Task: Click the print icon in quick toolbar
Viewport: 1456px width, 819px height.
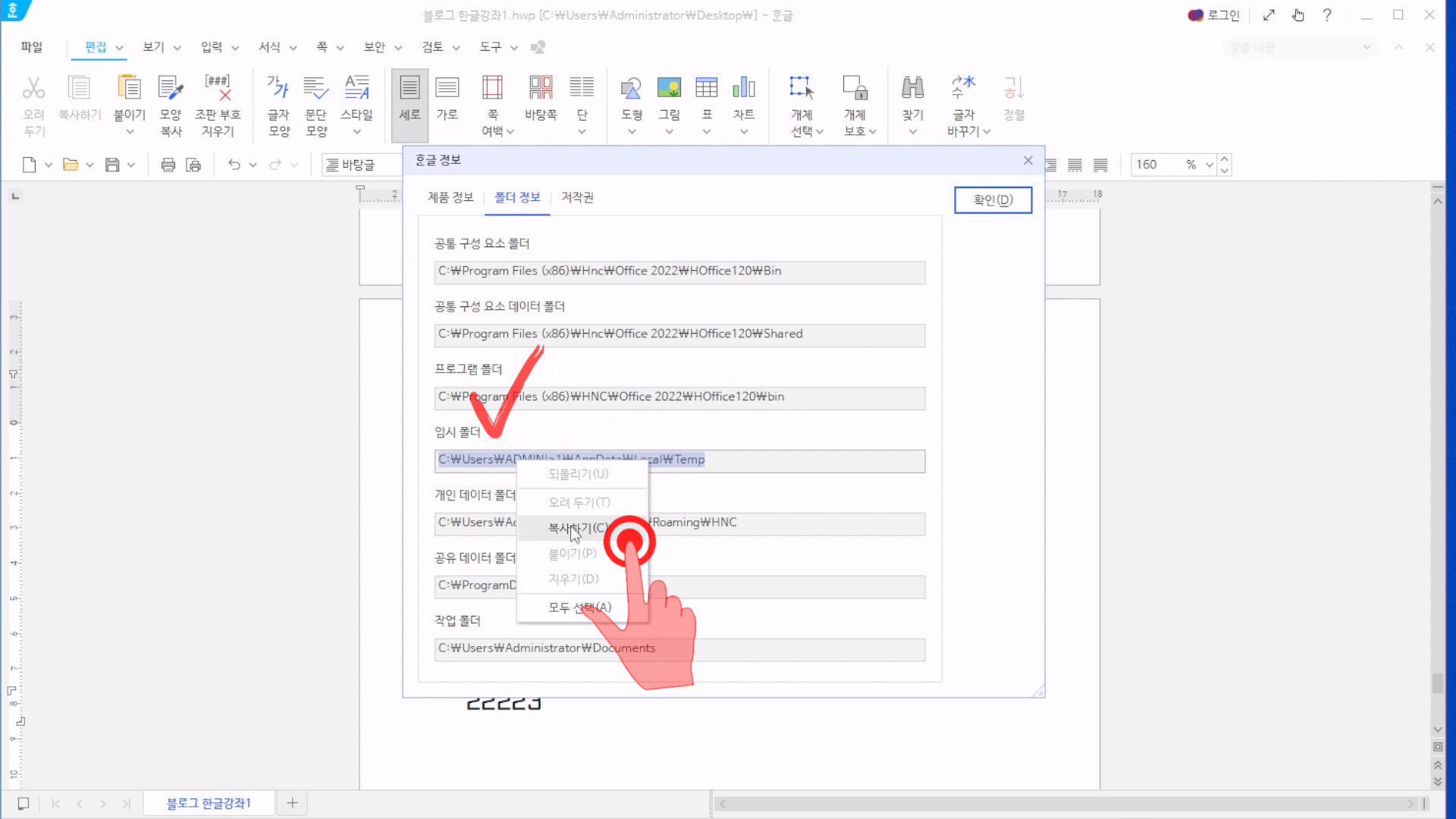Action: (x=168, y=165)
